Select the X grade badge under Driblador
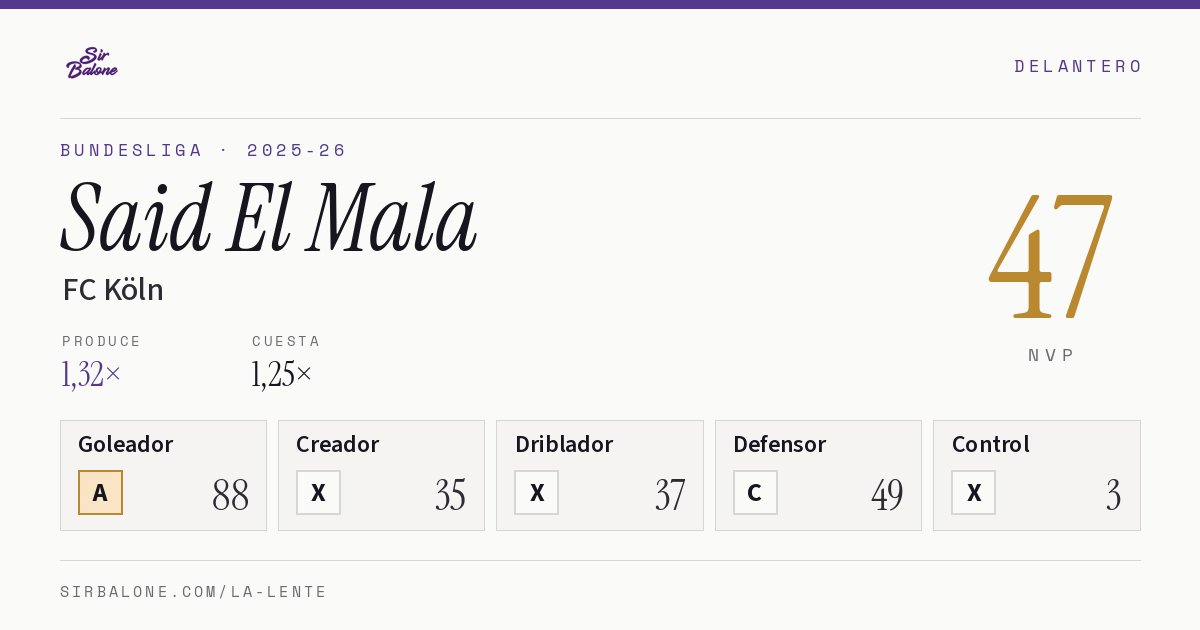1200x630 pixels. point(537,492)
